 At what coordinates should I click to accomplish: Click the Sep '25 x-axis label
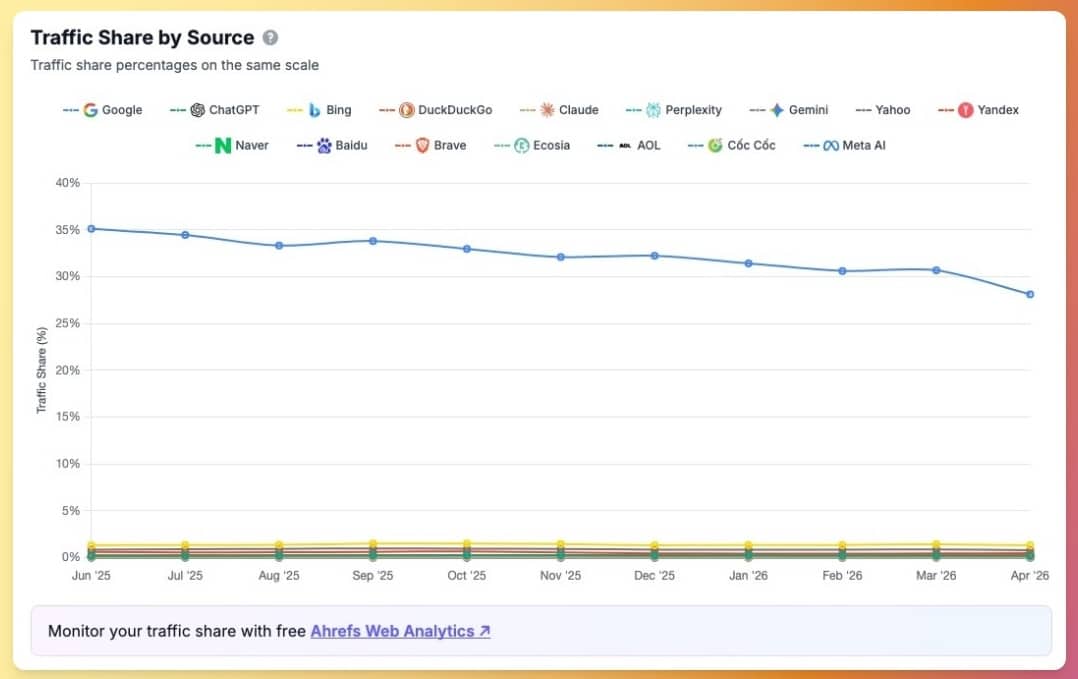373,575
